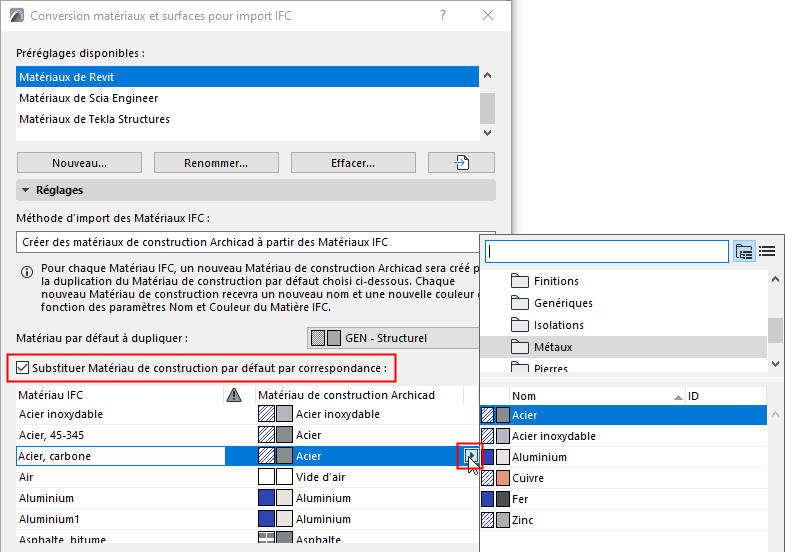
Task: Click Matériau IFC column header
Action: 120,395
